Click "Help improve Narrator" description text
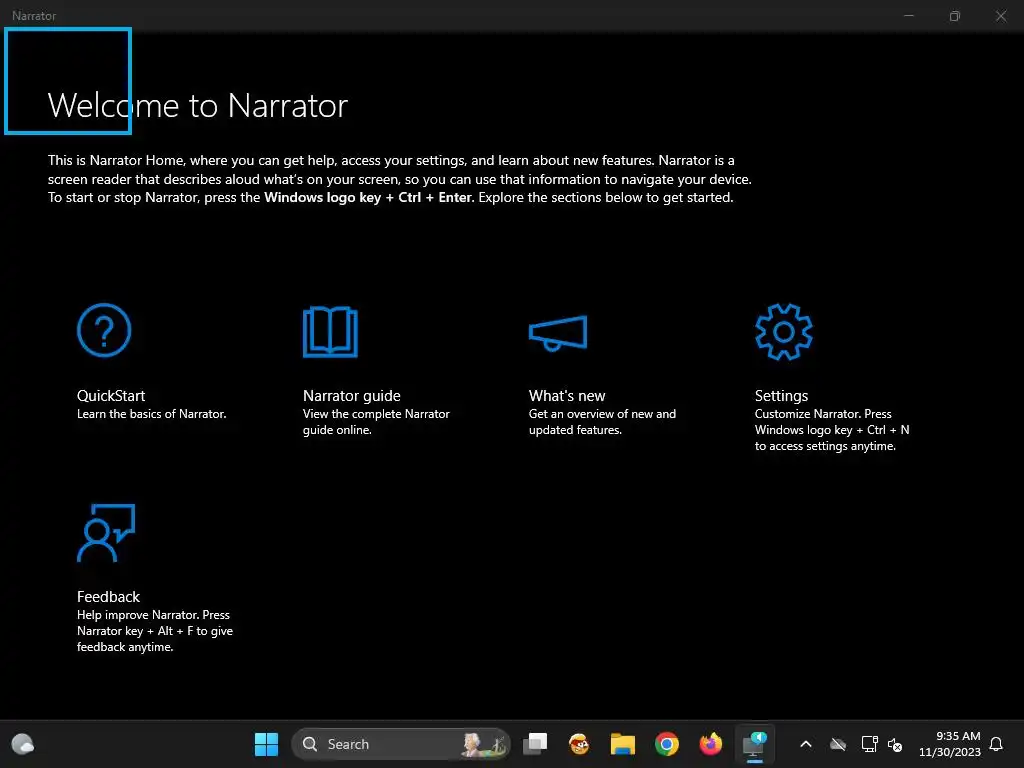 point(155,631)
